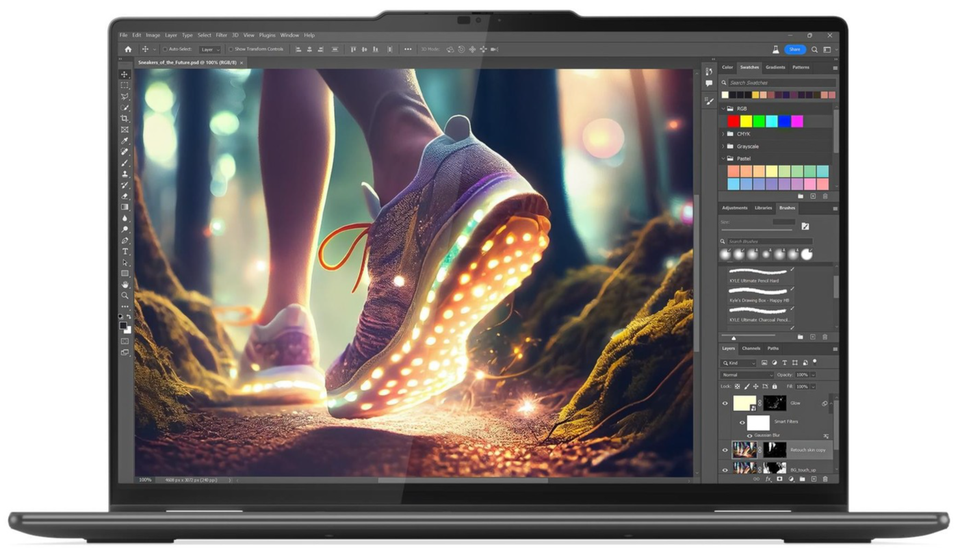Enable the Auto-Select checkbox
This screenshot has height=555, width=960.
tap(165, 49)
